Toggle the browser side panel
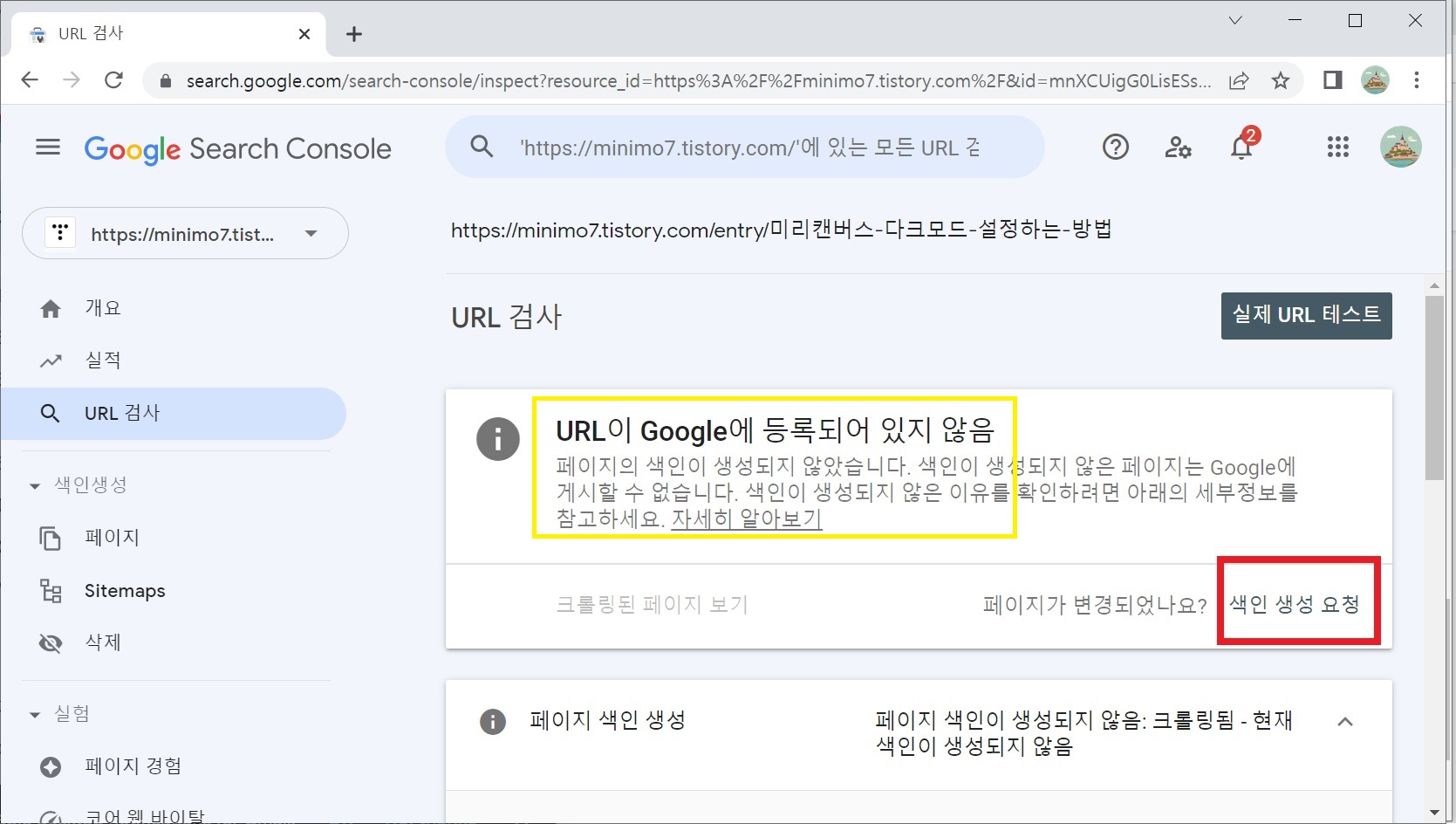This screenshot has height=824, width=1456. click(1332, 80)
